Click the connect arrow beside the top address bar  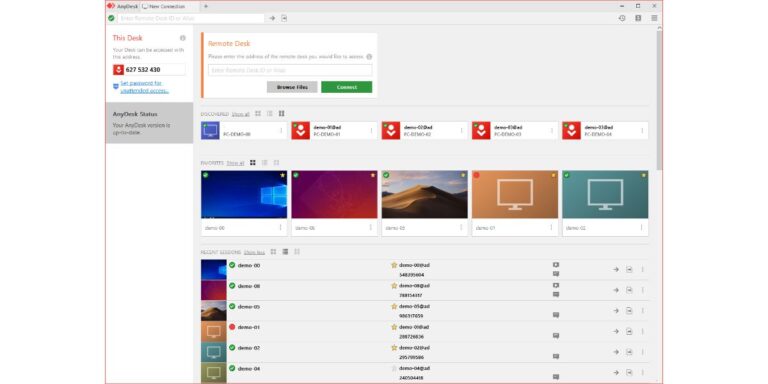coord(272,18)
